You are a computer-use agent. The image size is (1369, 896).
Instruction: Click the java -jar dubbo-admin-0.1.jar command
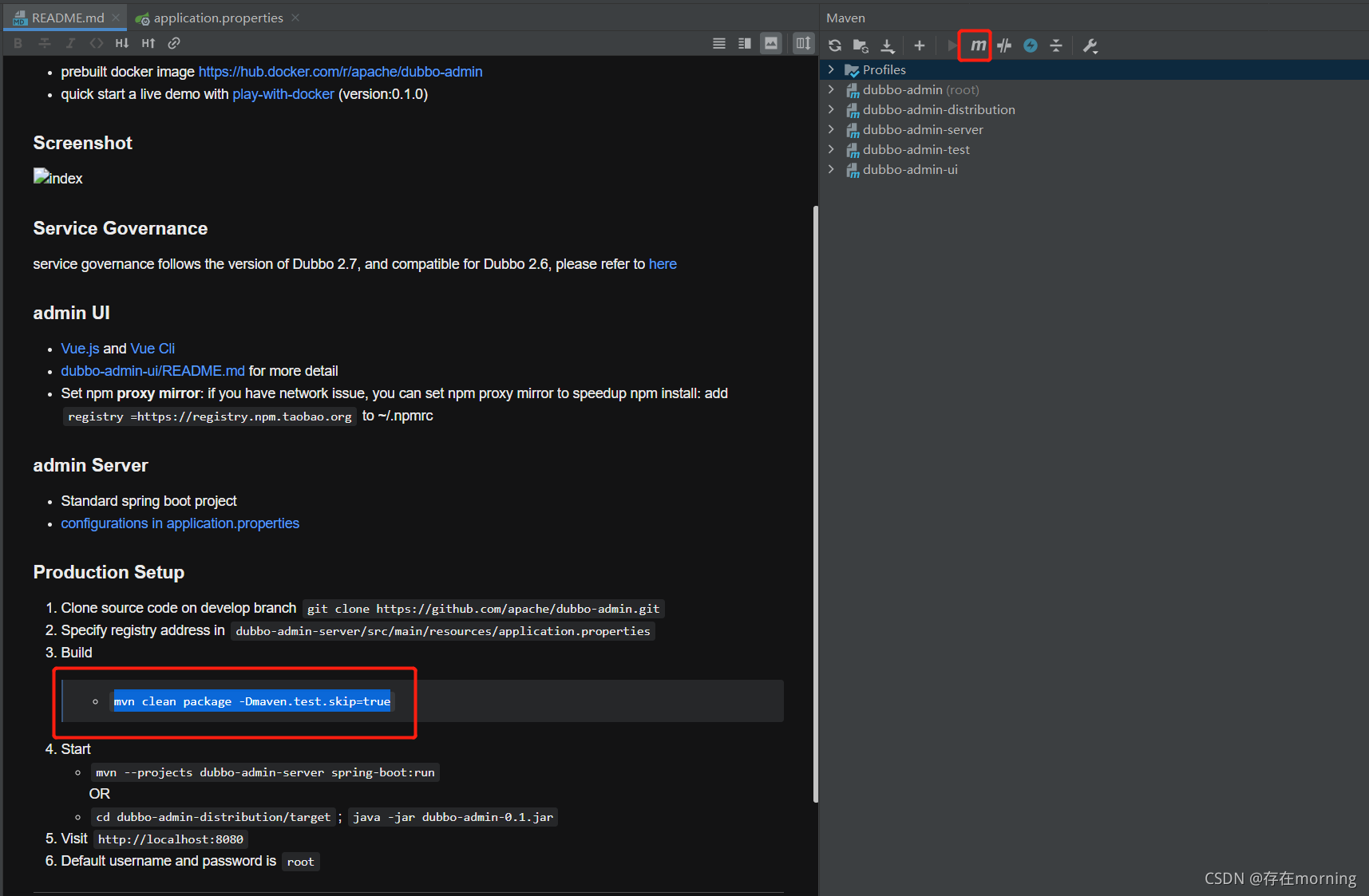click(x=453, y=817)
